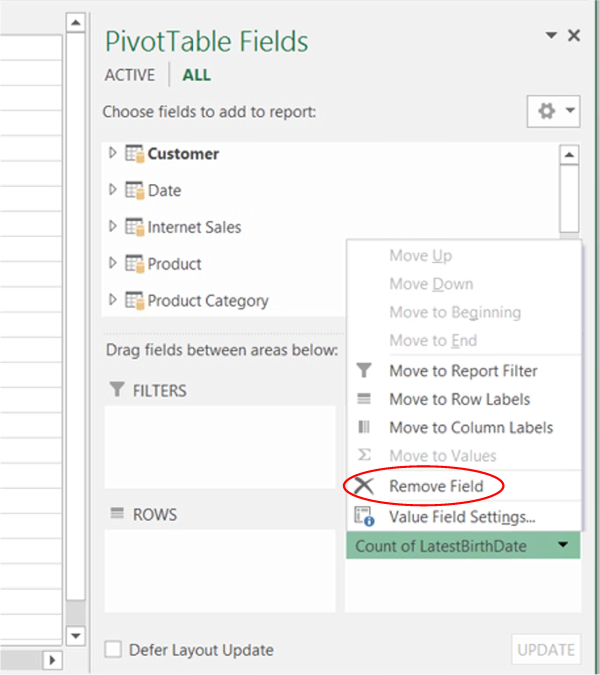This screenshot has width=600, height=675.
Task: Expand the Customer table fields
Action: click(113, 154)
